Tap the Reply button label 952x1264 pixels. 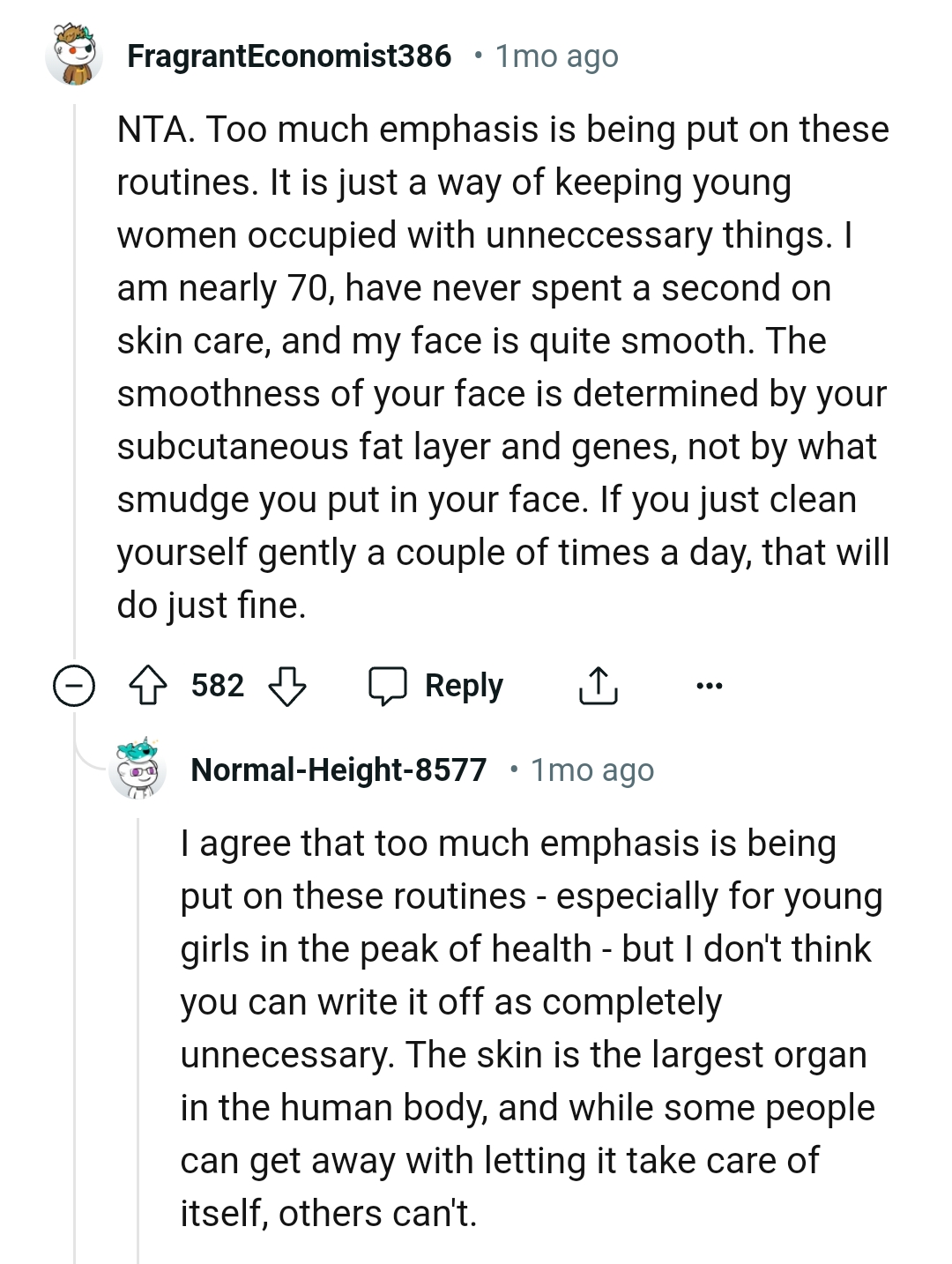point(463,686)
